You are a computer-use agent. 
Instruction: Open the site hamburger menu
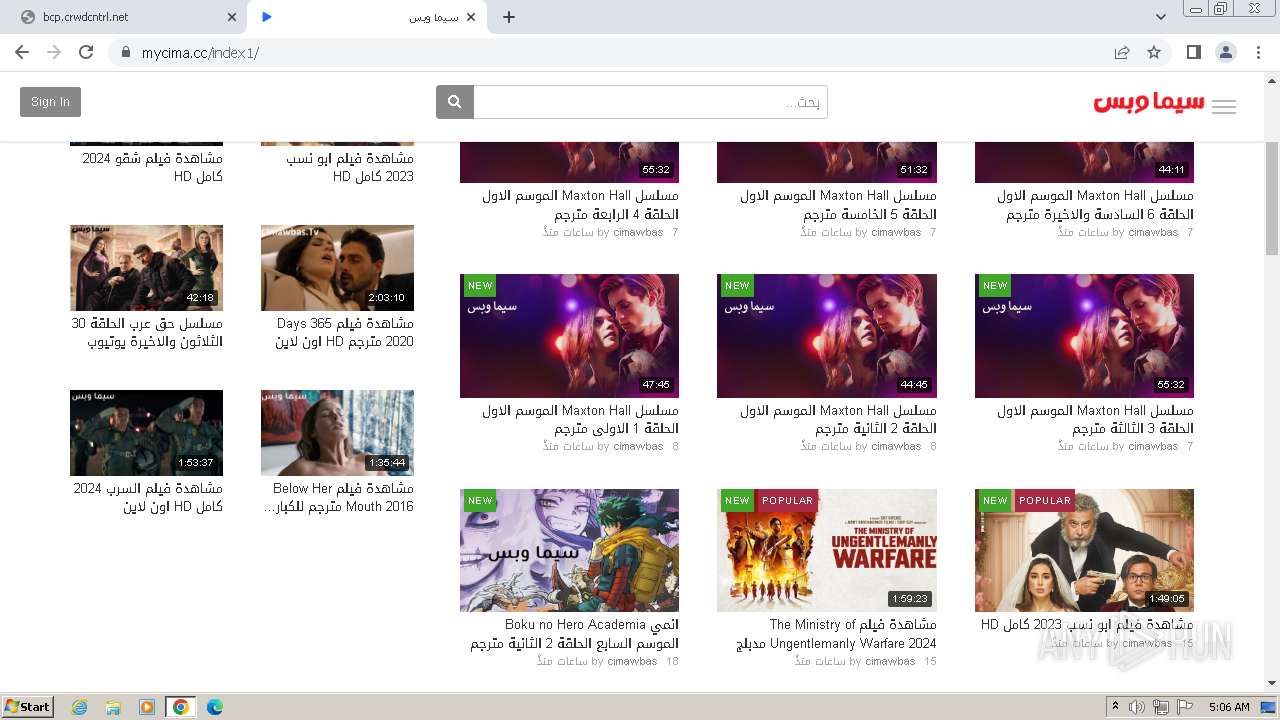1224,107
